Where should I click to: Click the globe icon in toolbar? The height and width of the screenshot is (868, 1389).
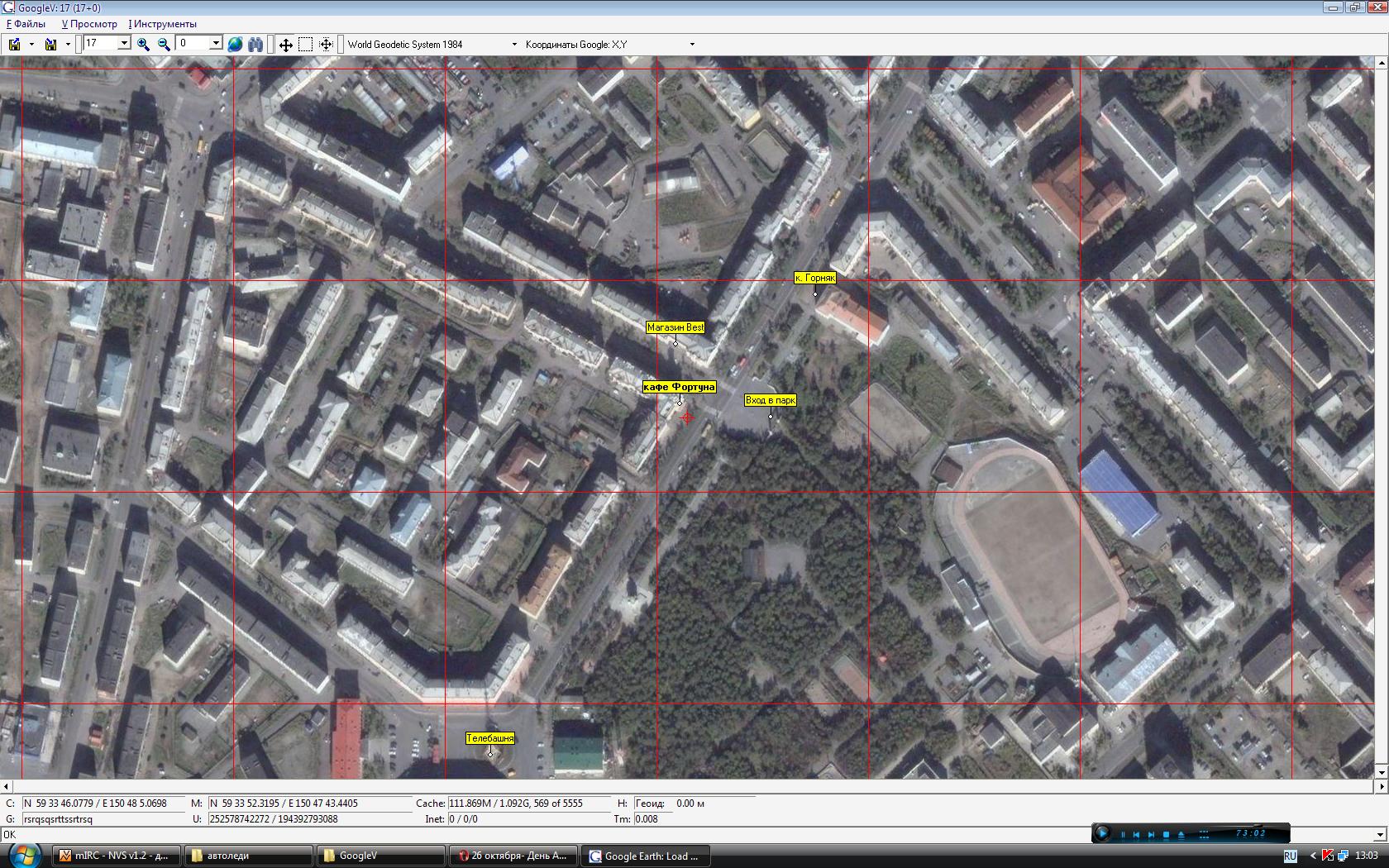click(x=235, y=45)
